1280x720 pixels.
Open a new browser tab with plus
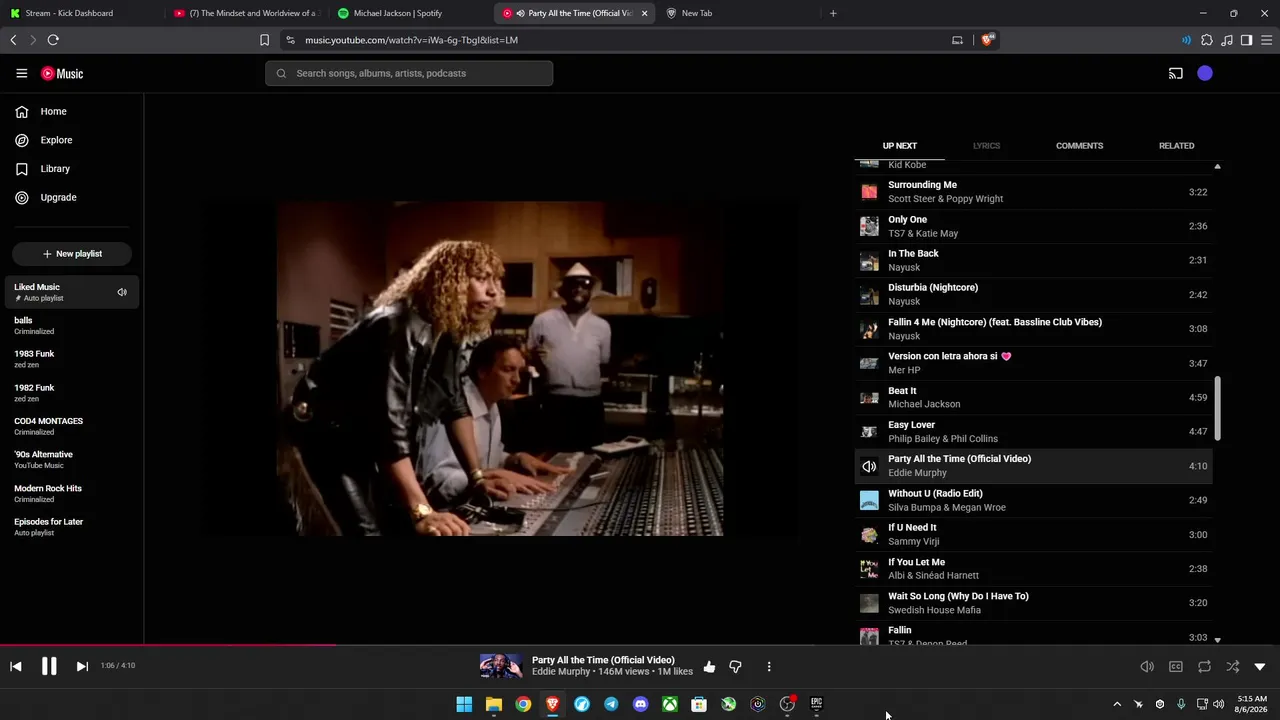pos(833,13)
